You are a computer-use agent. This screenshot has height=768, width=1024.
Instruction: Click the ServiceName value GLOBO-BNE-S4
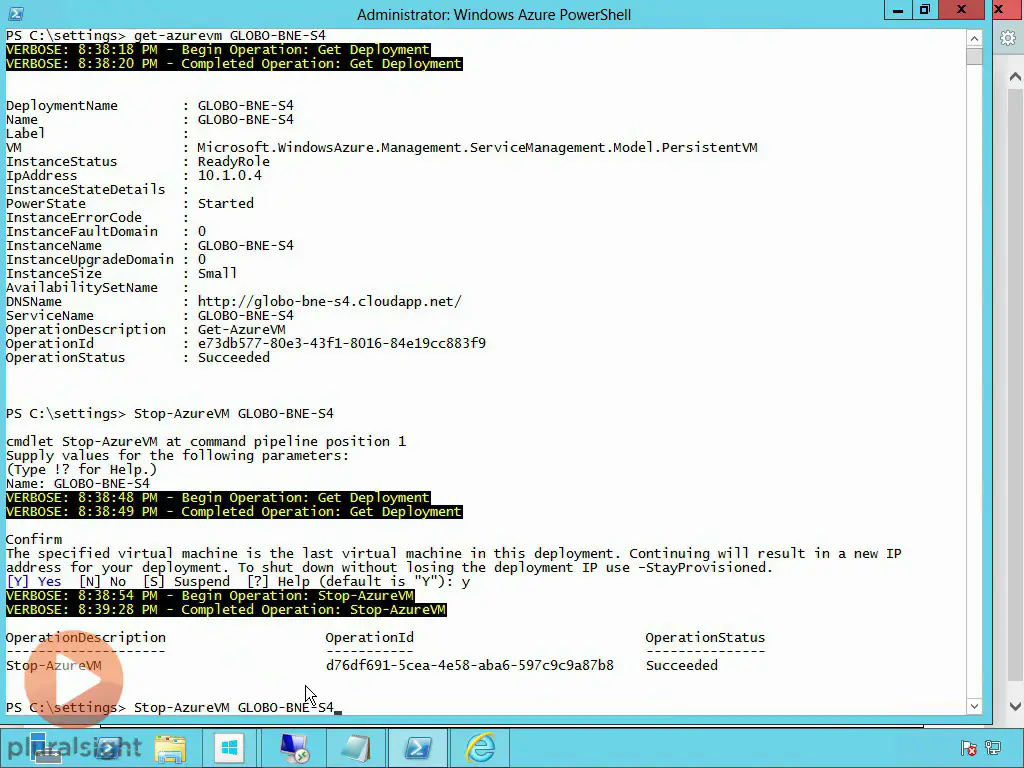click(x=246, y=315)
